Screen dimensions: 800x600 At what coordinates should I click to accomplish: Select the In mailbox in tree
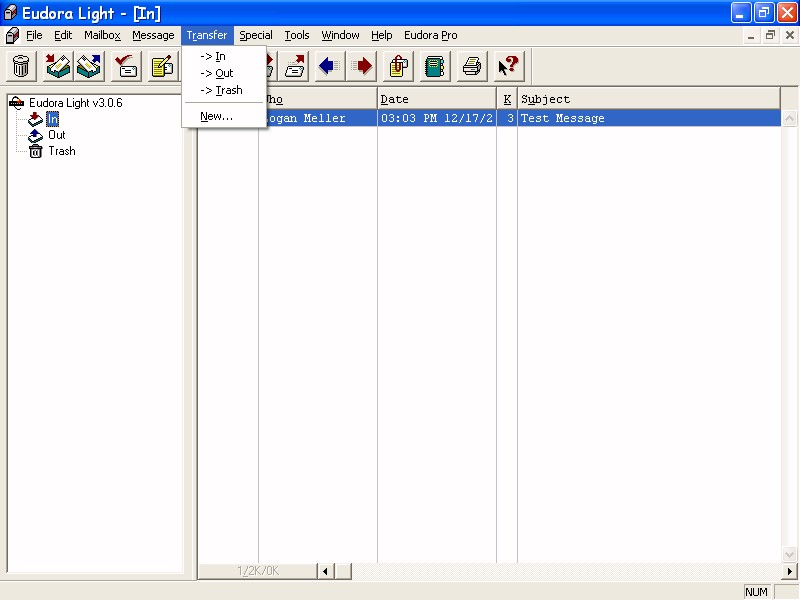(x=53, y=119)
